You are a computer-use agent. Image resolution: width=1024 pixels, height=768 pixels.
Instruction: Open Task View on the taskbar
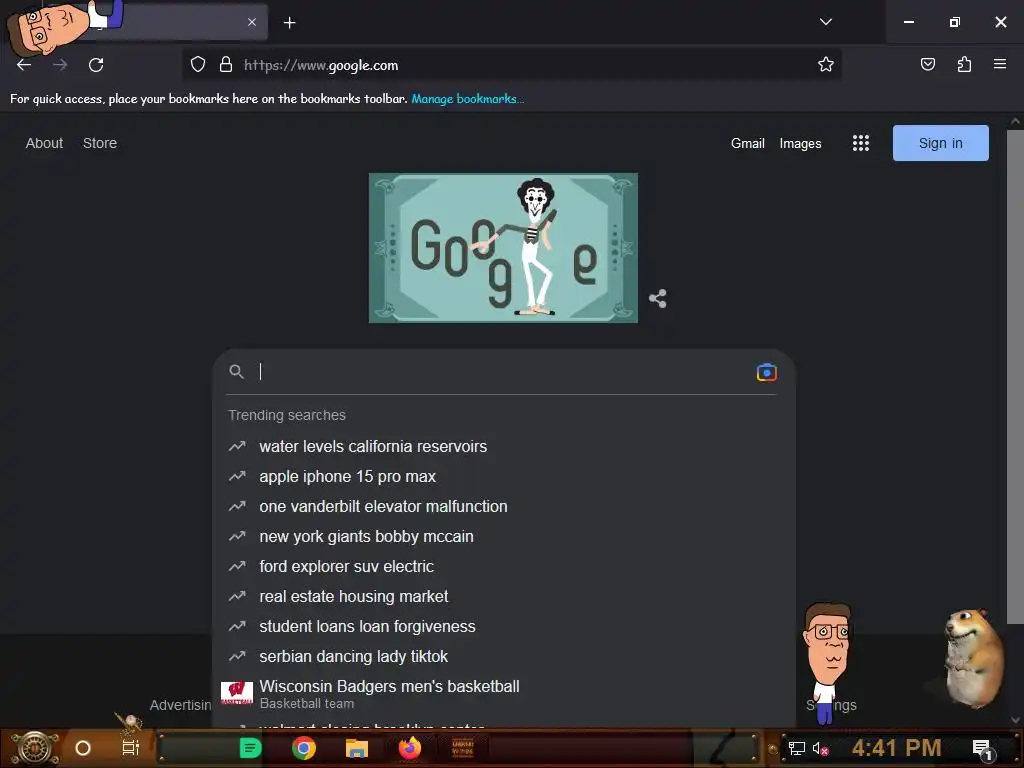point(131,748)
